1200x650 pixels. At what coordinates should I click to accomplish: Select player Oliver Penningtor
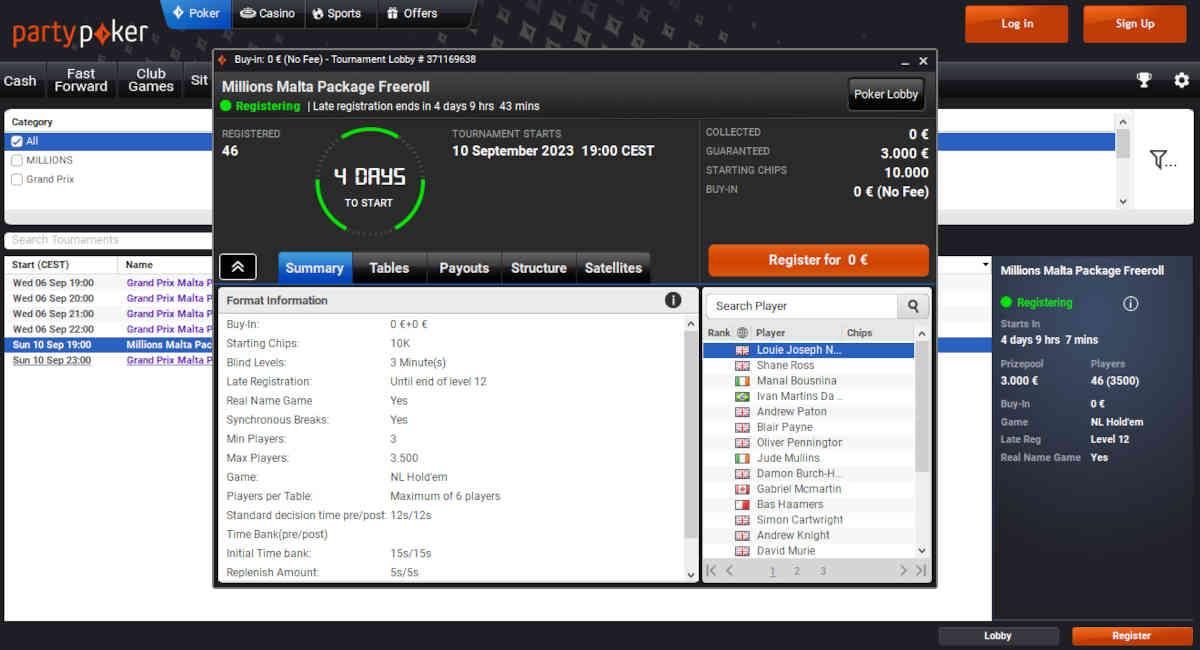coord(808,443)
